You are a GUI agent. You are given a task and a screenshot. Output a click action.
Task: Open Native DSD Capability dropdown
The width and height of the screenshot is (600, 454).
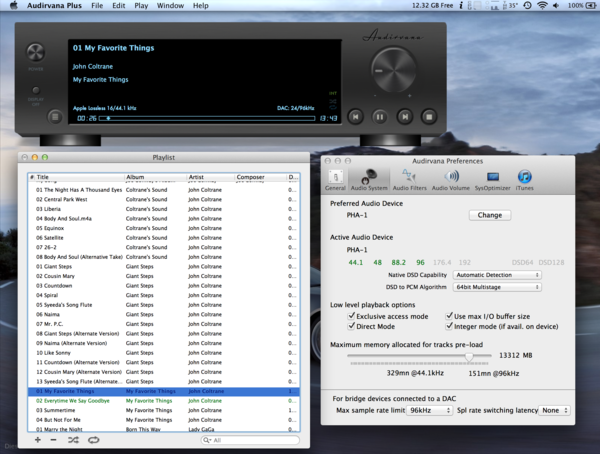[497, 275]
